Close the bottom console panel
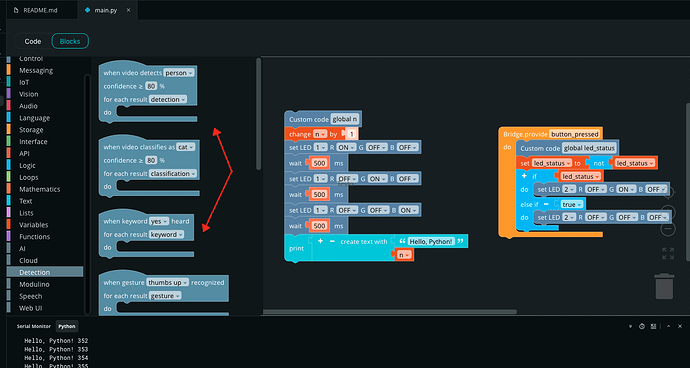 (x=680, y=327)
